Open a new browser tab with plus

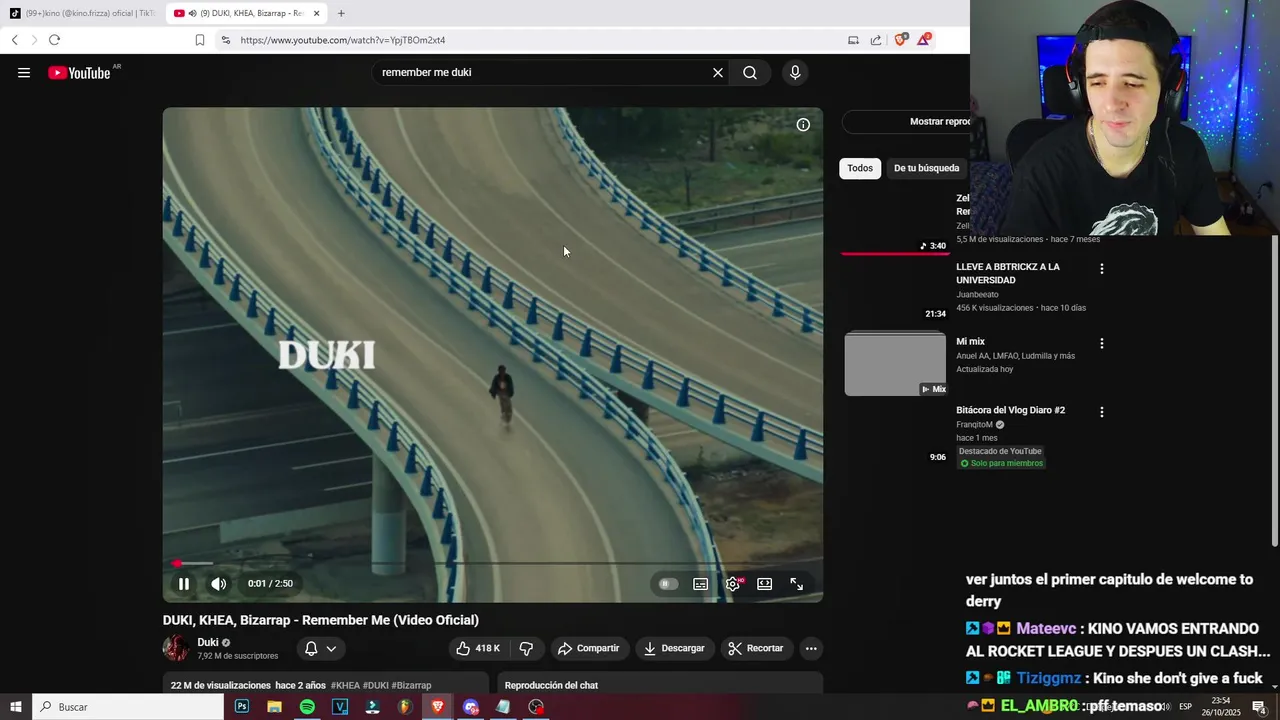341,13
